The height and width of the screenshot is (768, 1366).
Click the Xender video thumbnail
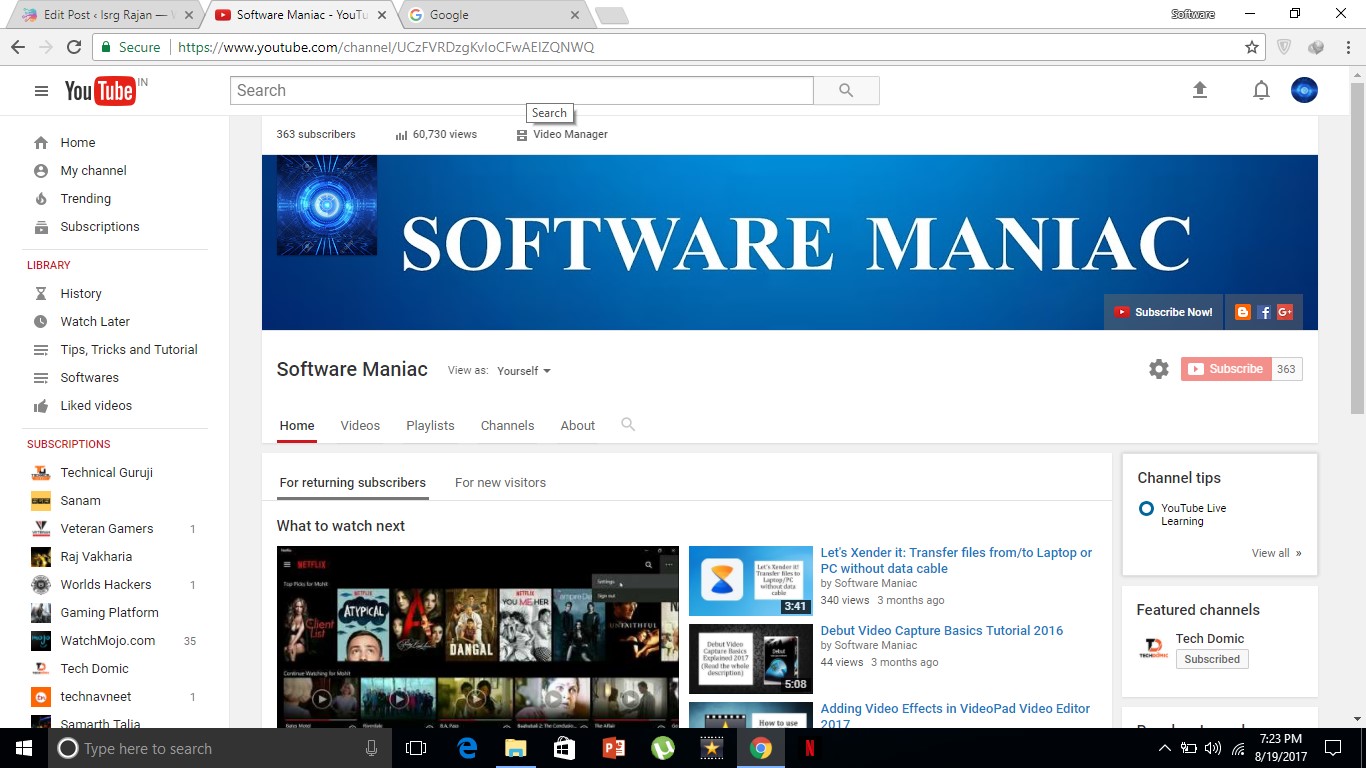click(x=751, y=581)
